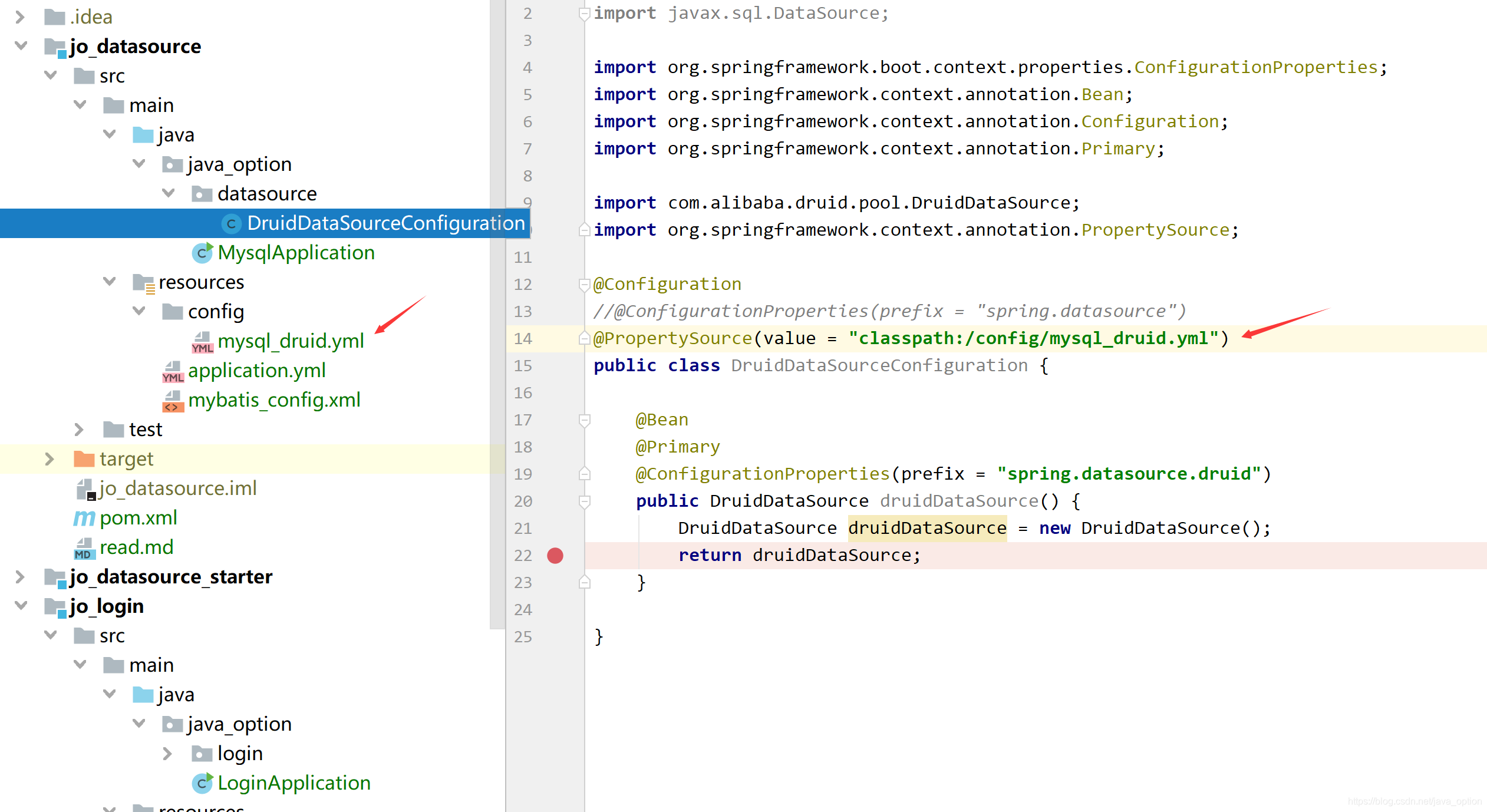Collapse the jo_login module chevron
Image resolution: width=1487 pixels, height=812 pixels.
[x=21, y=605]
